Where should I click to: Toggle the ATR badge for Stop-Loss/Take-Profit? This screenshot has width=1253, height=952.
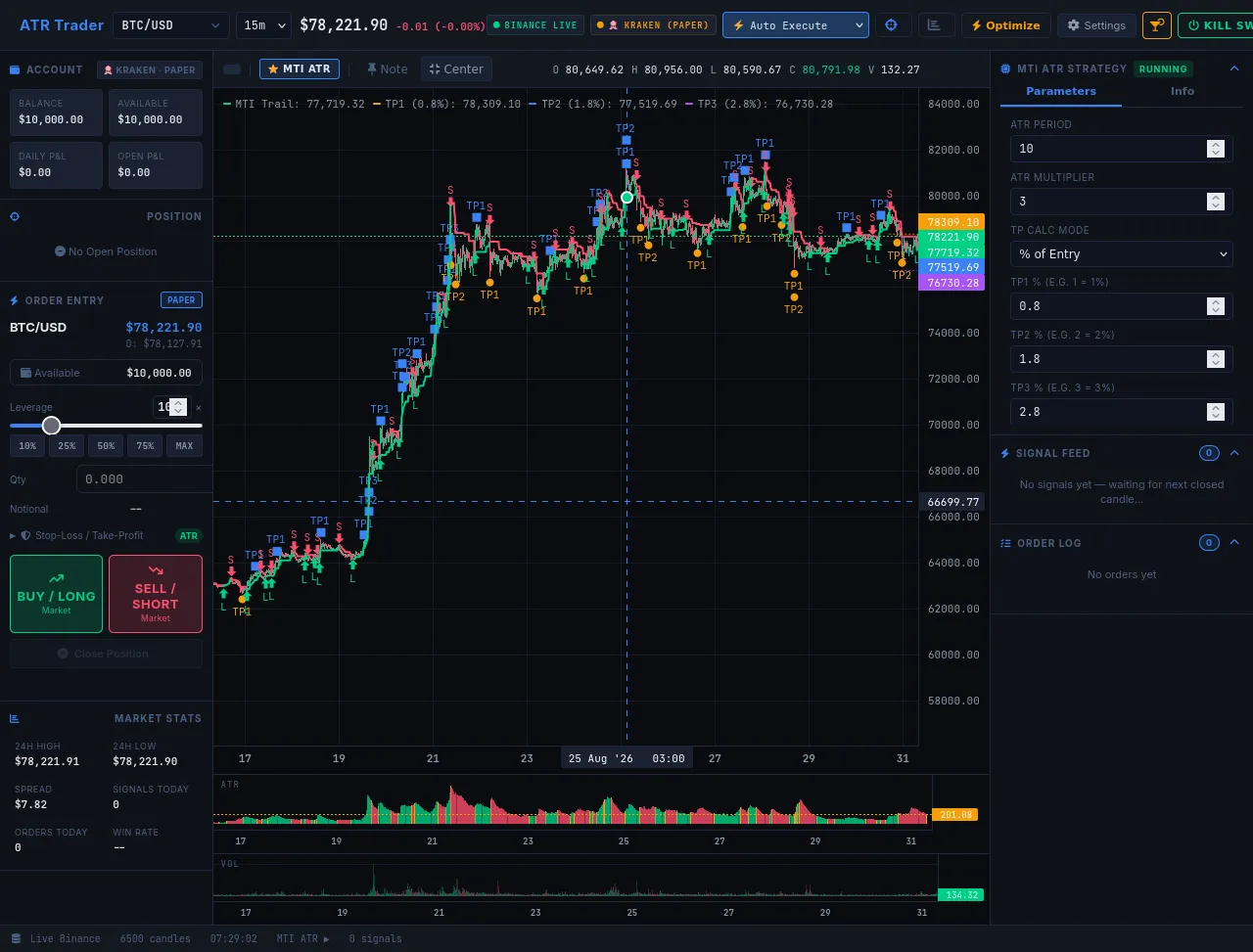click(x=188, y=536)
